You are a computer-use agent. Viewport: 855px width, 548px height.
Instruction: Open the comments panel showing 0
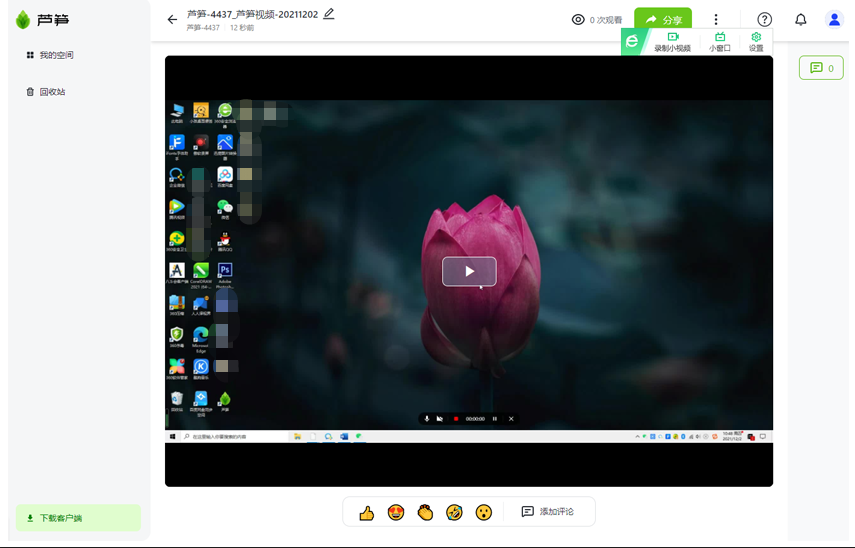pos(821,68)
